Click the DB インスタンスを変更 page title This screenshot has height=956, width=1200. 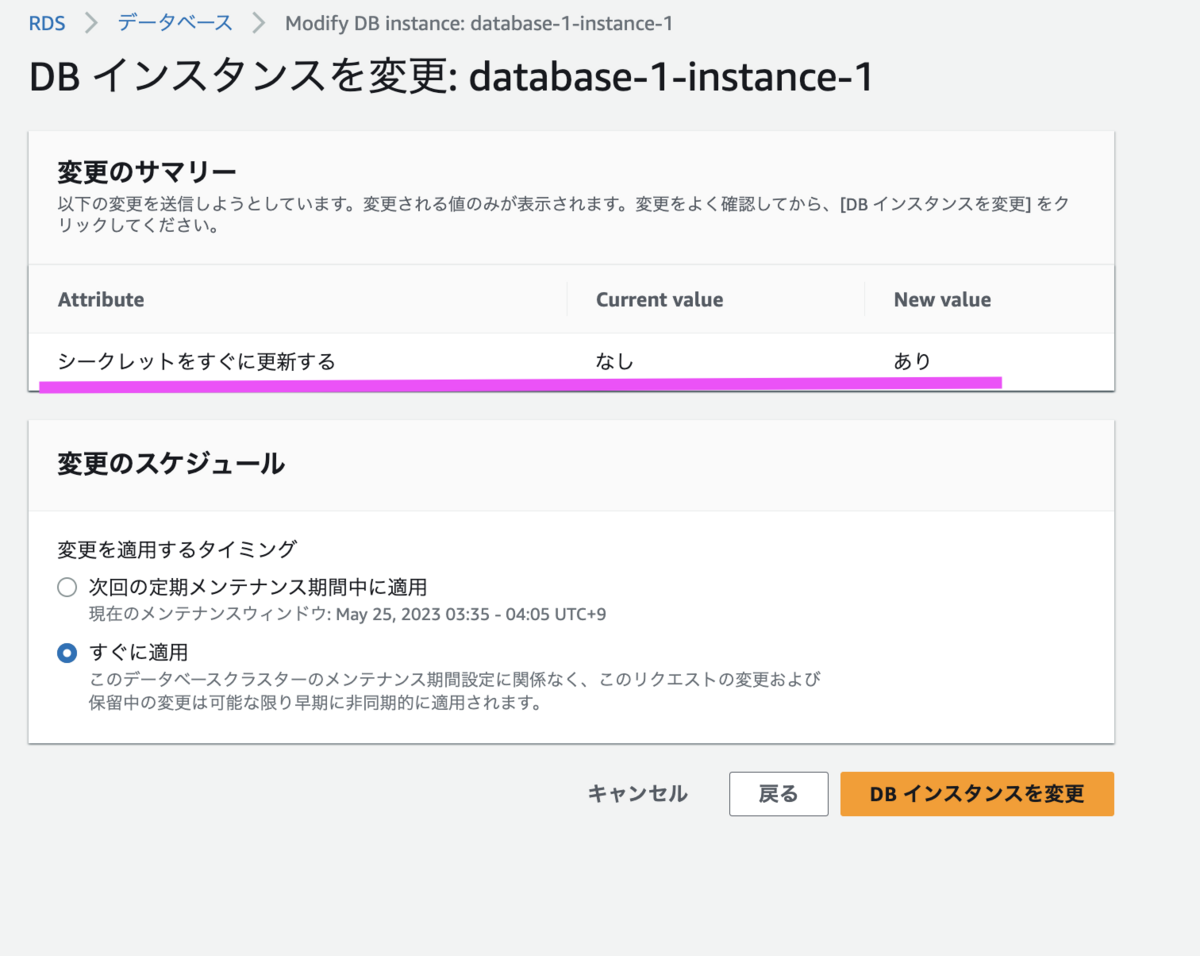pyautogui.click(x=451, y=78)
